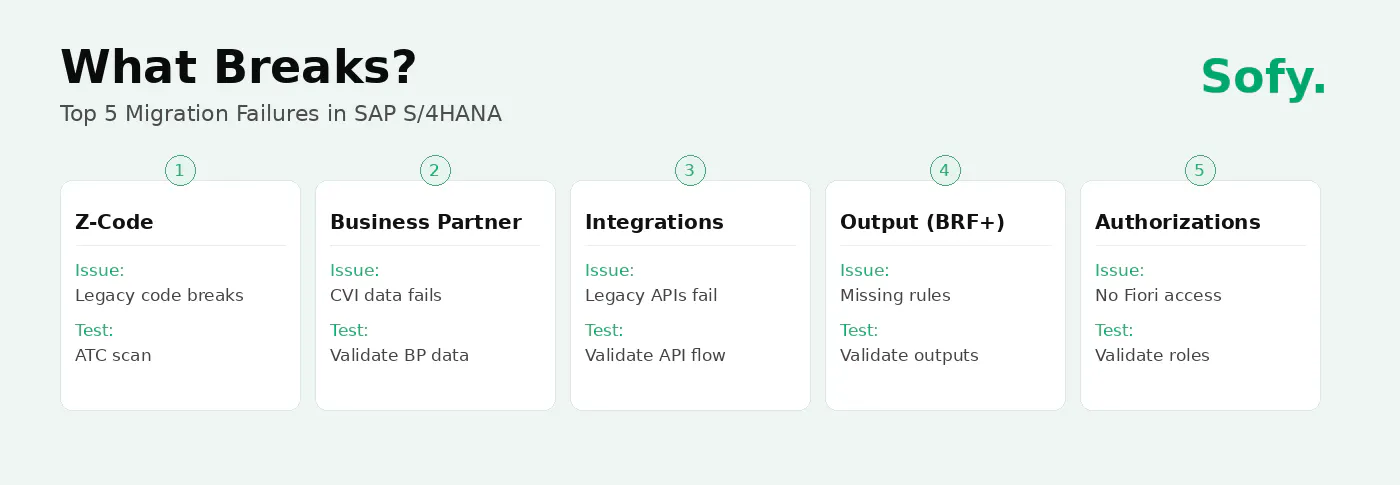1400x485 pixels.
Task: Click 'Validate roles' test text
Action: [x=1152, y=355]
